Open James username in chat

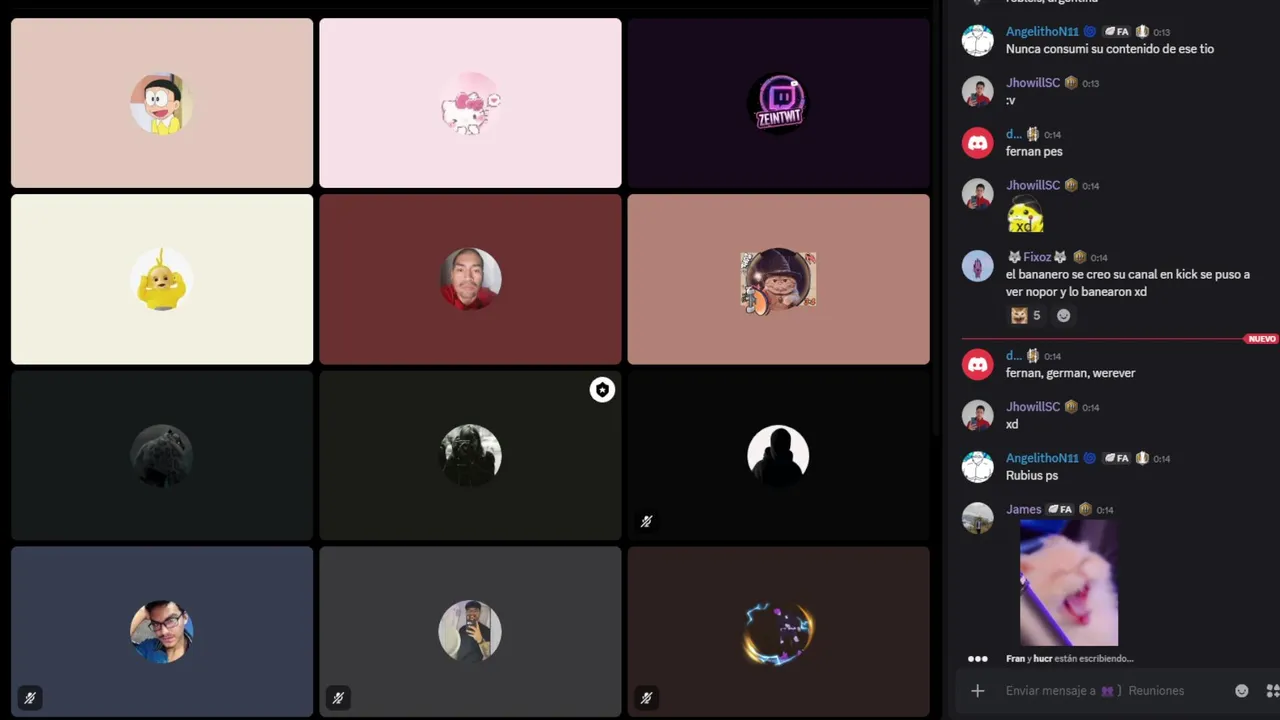point(1024,509)
